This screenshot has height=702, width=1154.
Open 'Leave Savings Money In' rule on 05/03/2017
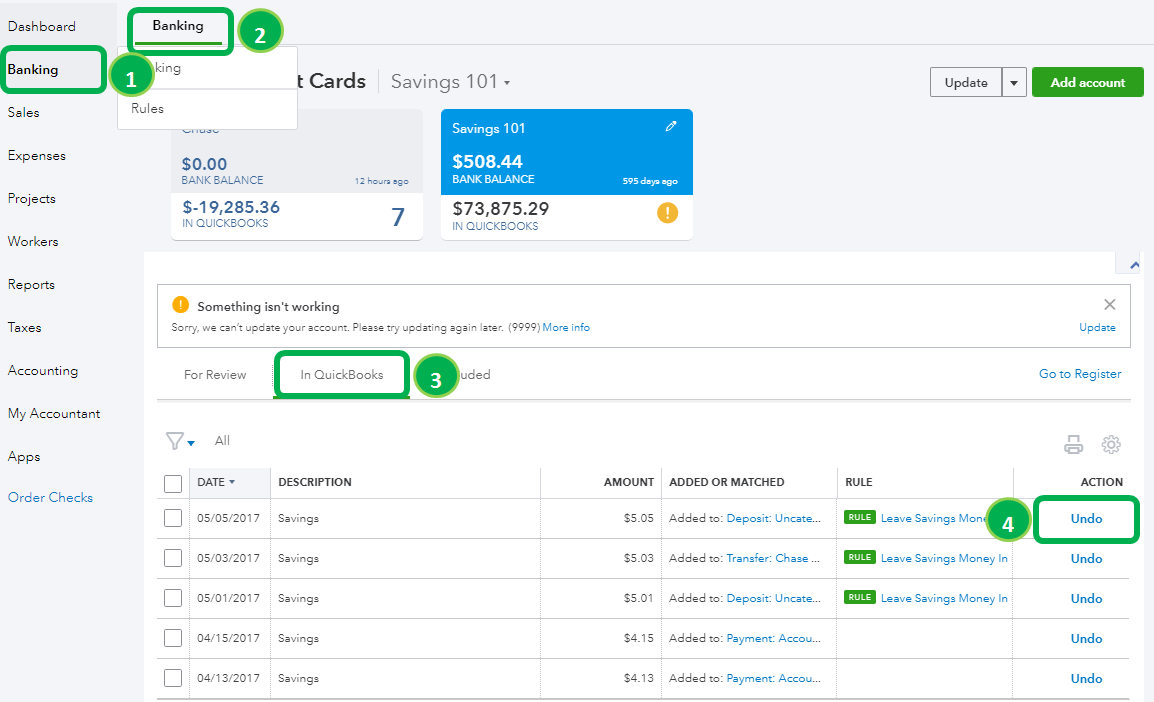coord(944,559)
